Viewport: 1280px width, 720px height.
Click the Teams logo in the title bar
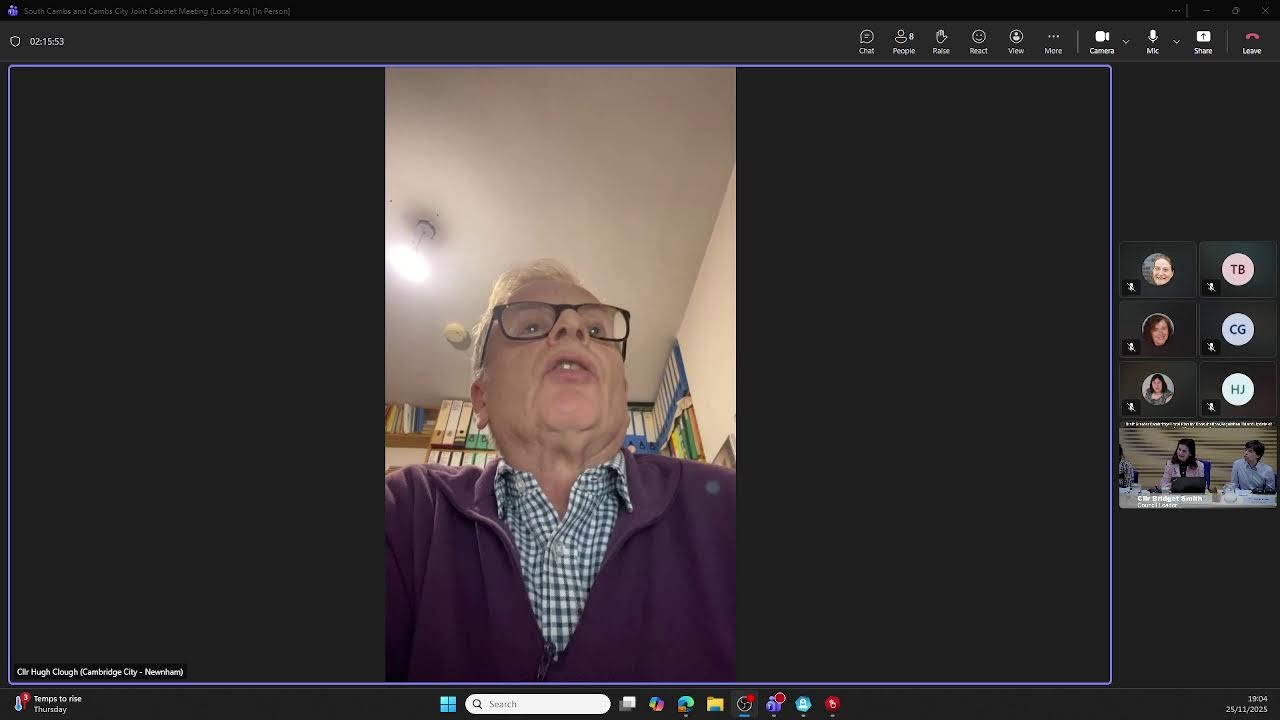click(x=13, y=11)
